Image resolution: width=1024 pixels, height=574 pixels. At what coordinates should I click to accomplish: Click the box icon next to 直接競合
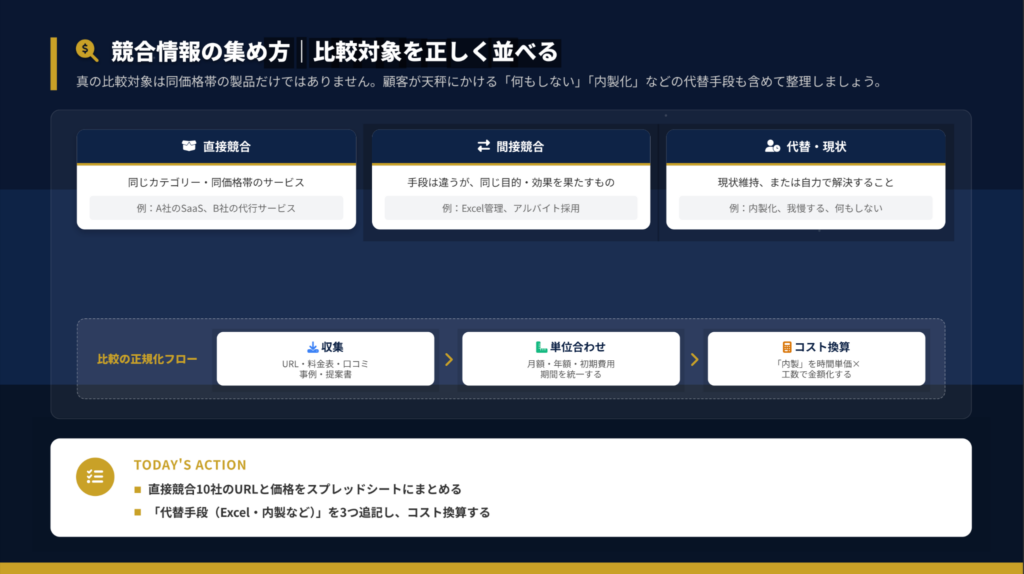tap(189, 146)
